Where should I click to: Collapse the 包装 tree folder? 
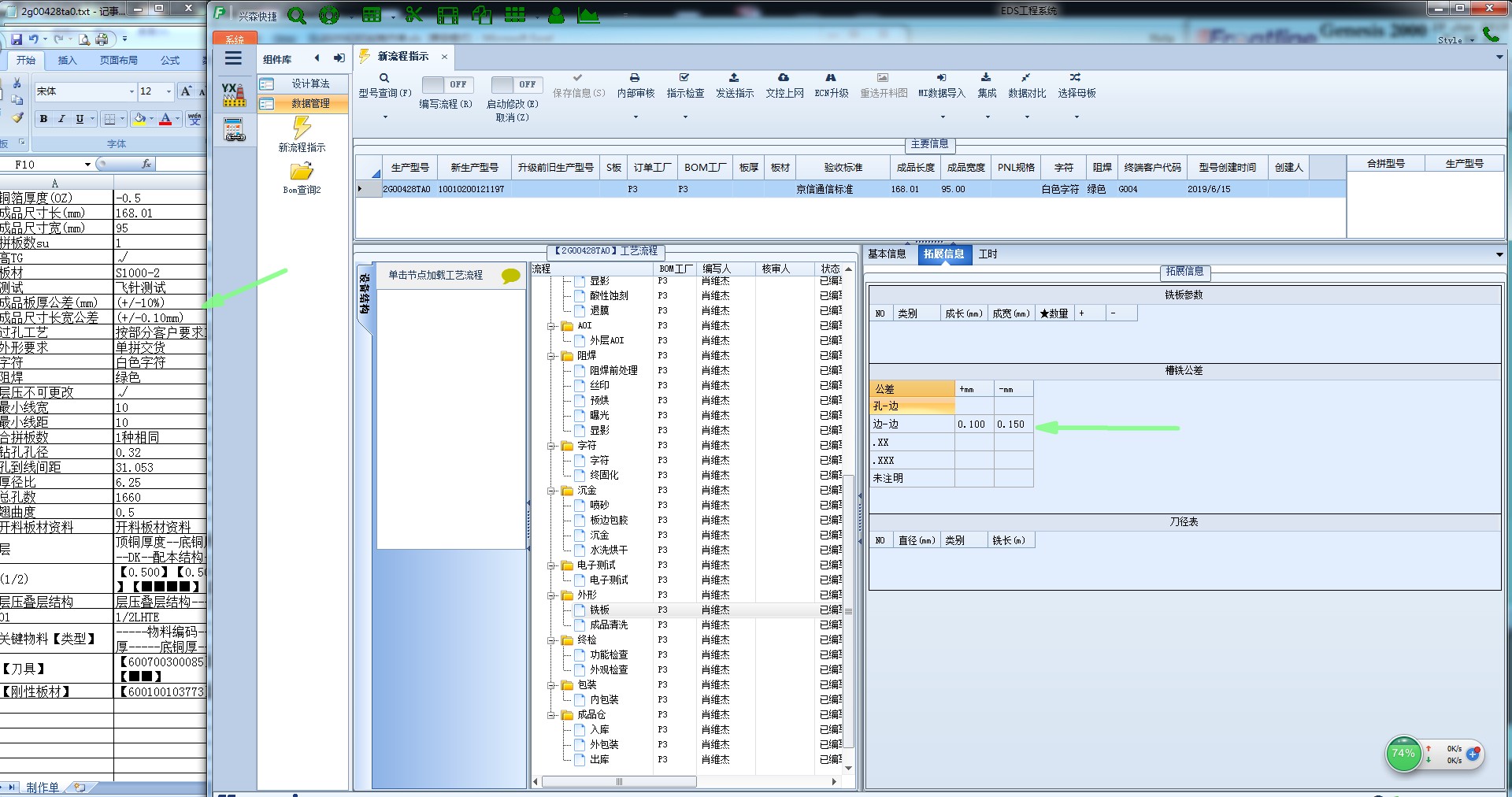coord(551,685)
